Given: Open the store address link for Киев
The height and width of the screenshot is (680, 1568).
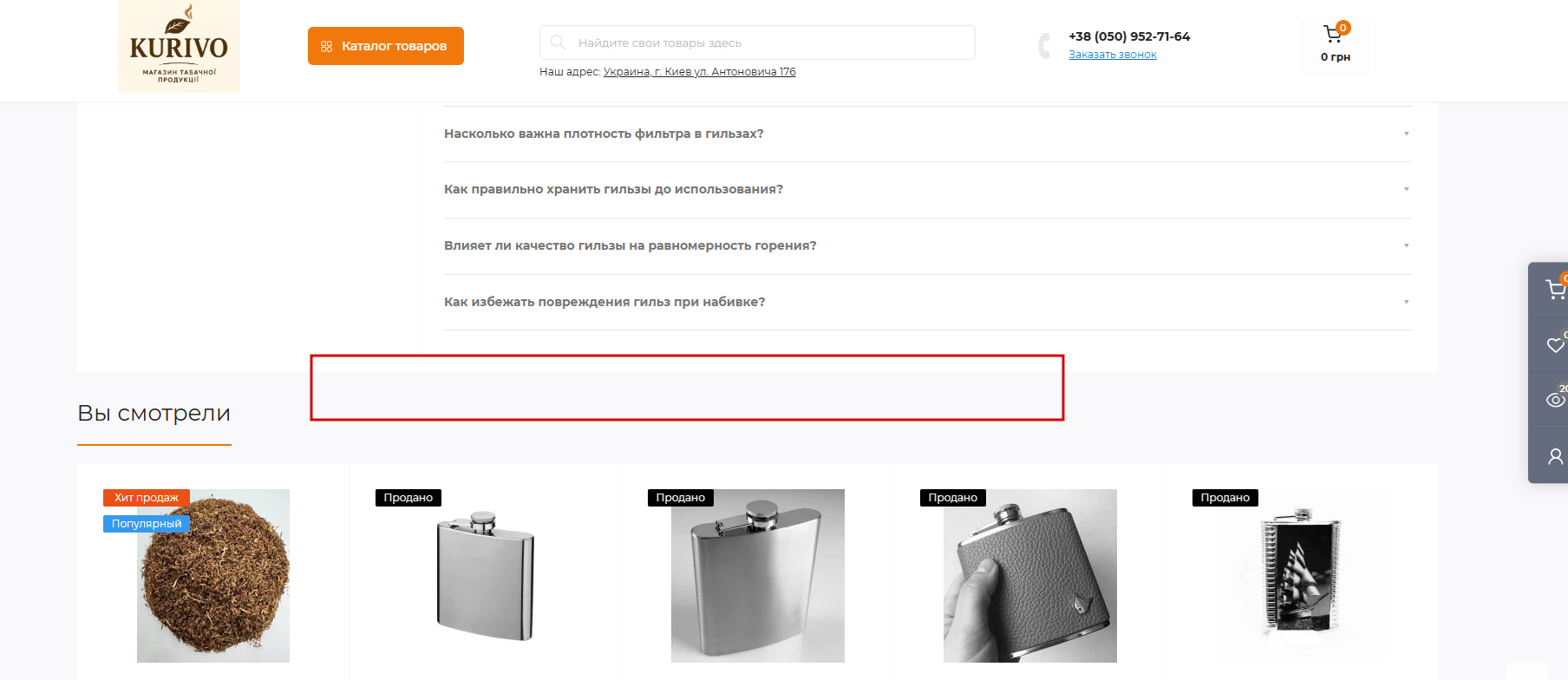Looking at the screenshot, I should click(x=699, y=72).
